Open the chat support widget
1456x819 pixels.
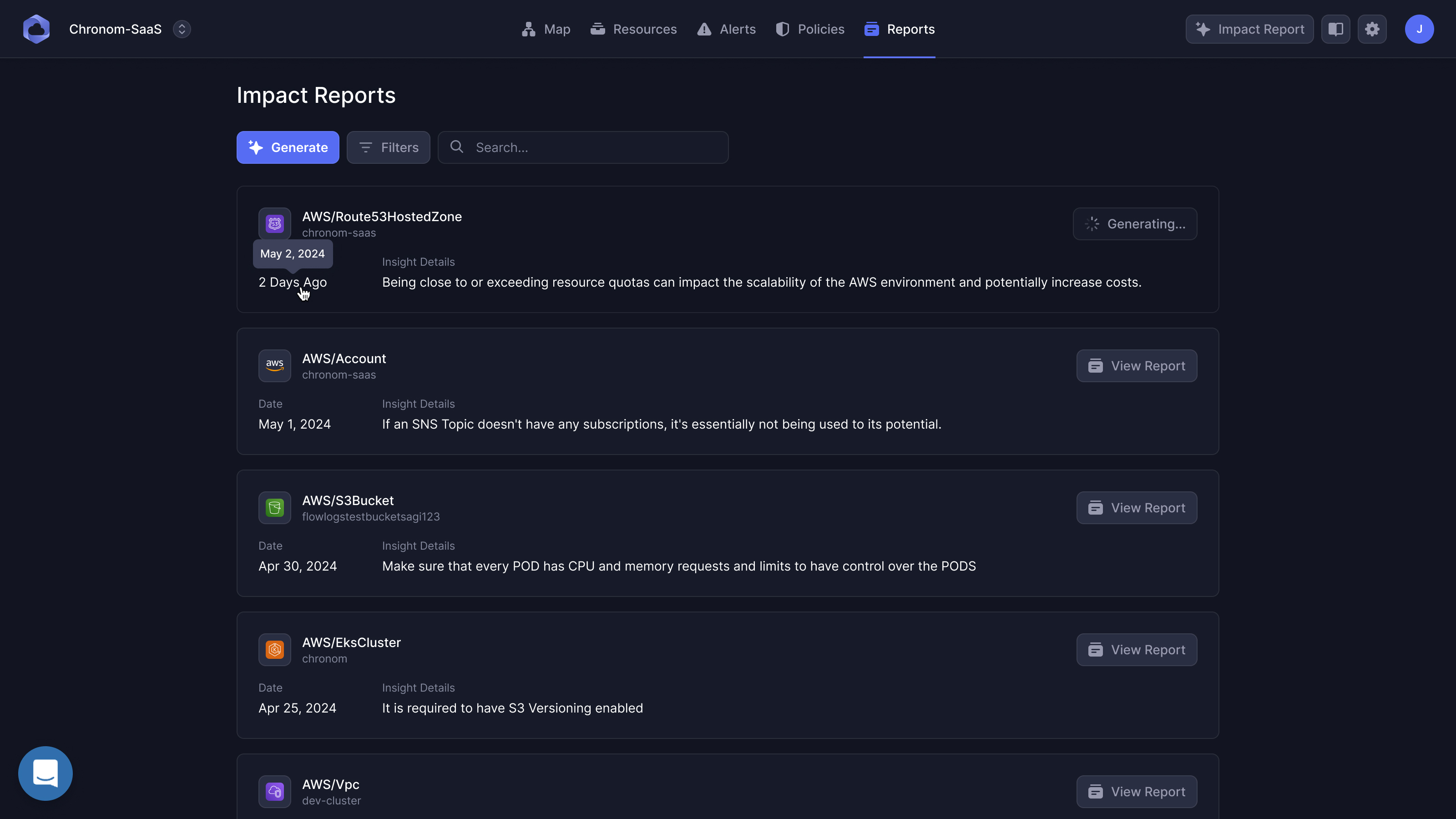(45, 773)
